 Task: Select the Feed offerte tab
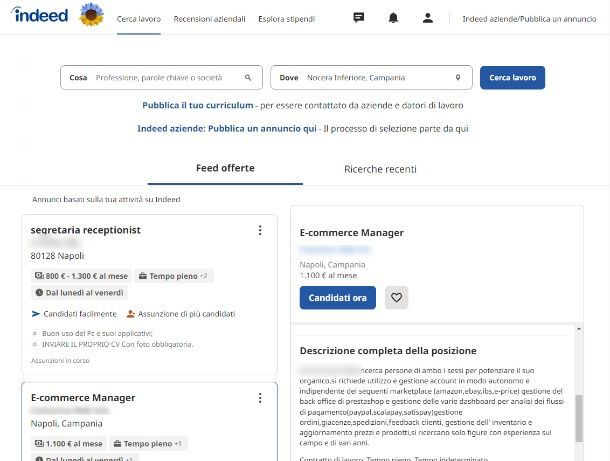coord(225,168)
